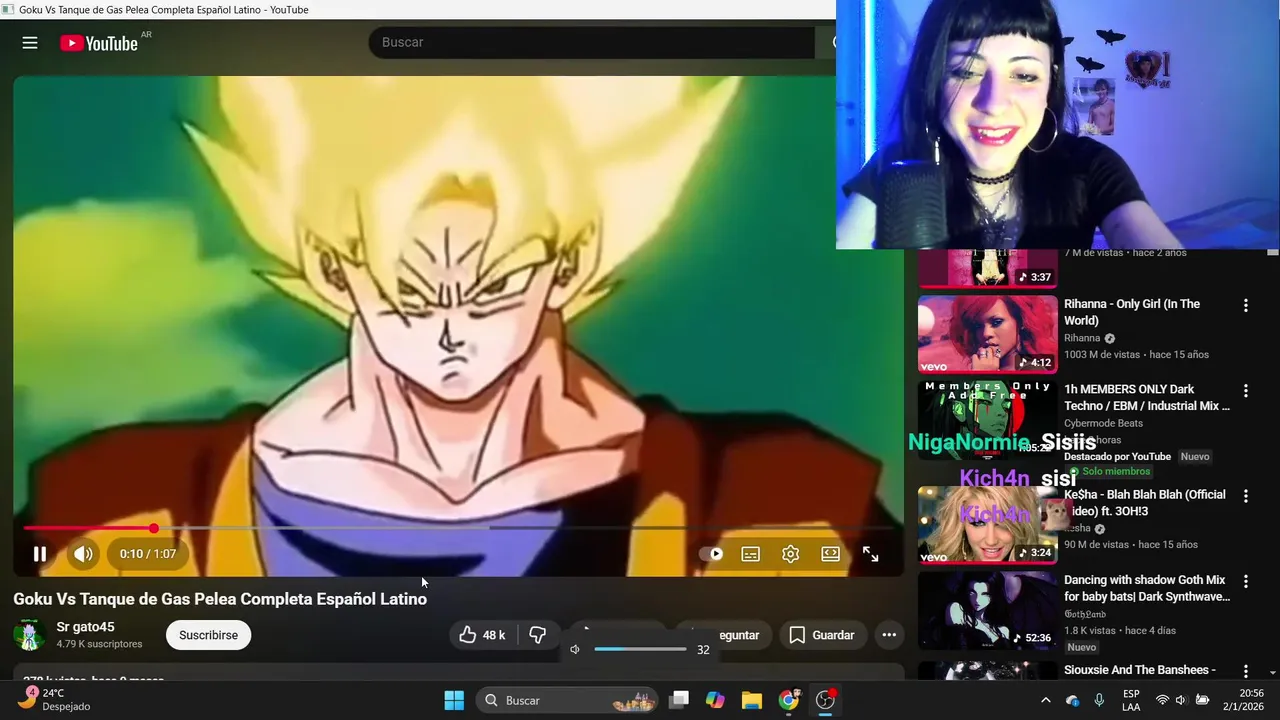Open Task View from the taskbar
Image resolution: width=1280 pixels, height=720 pixels.
click(679, 700)
